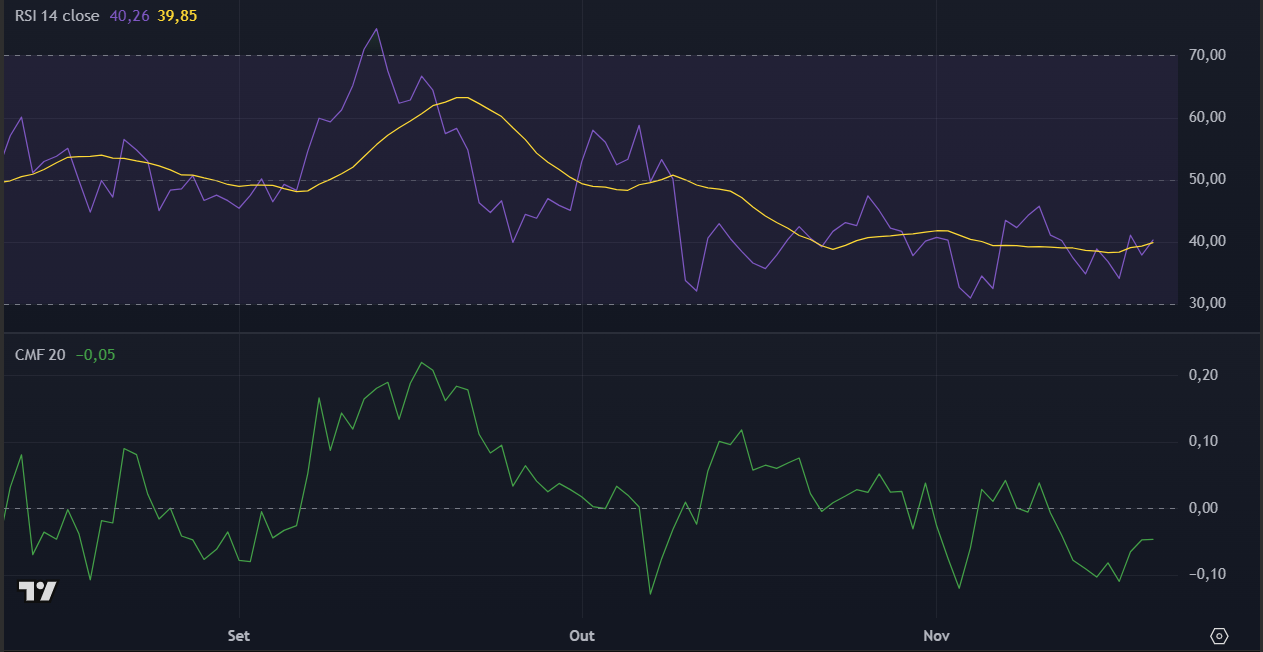Click the Out label on the time axis
This screenshot has height=652, width=1263.
[x=581, y=635]
